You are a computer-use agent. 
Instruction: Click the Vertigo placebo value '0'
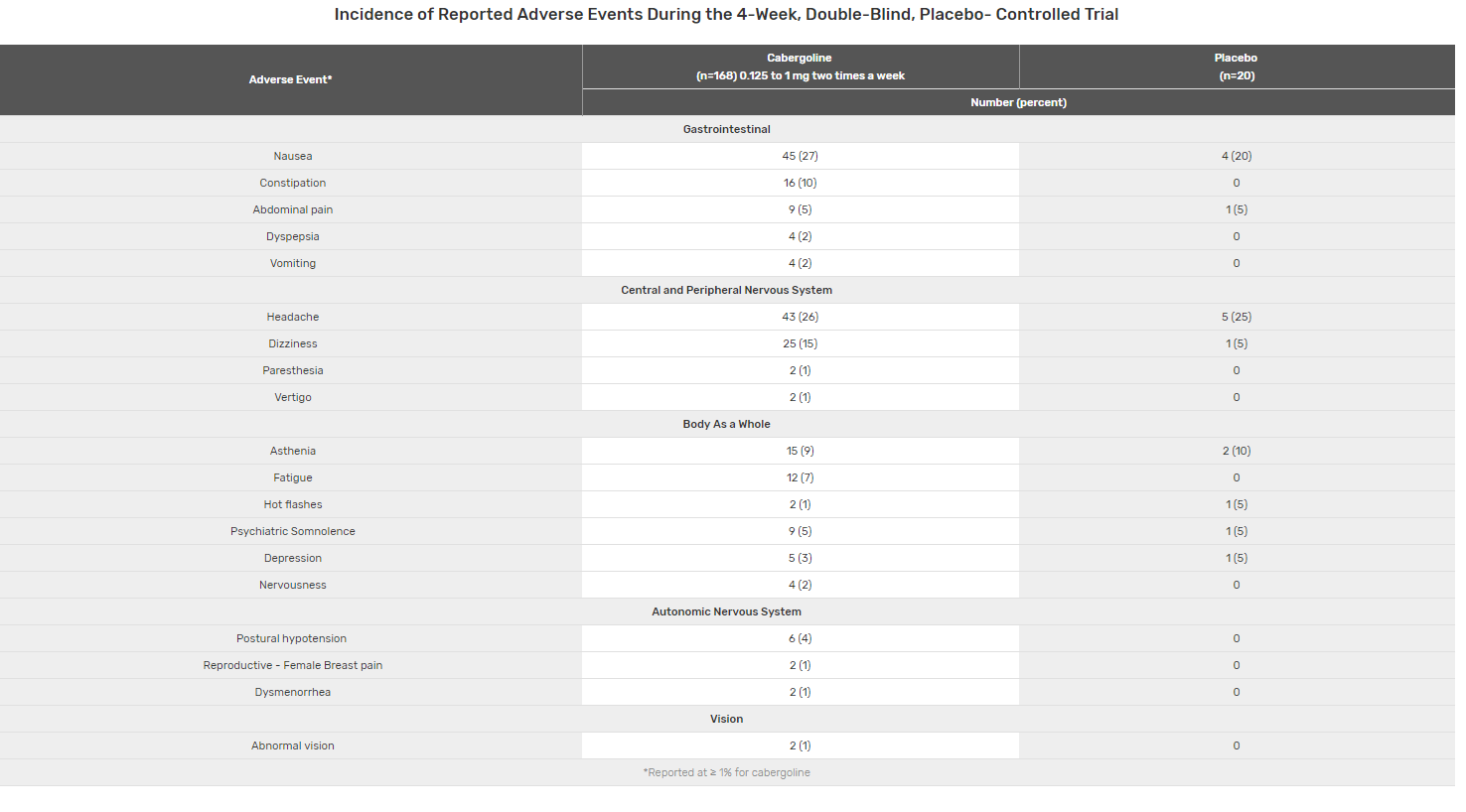[1237, 397]
